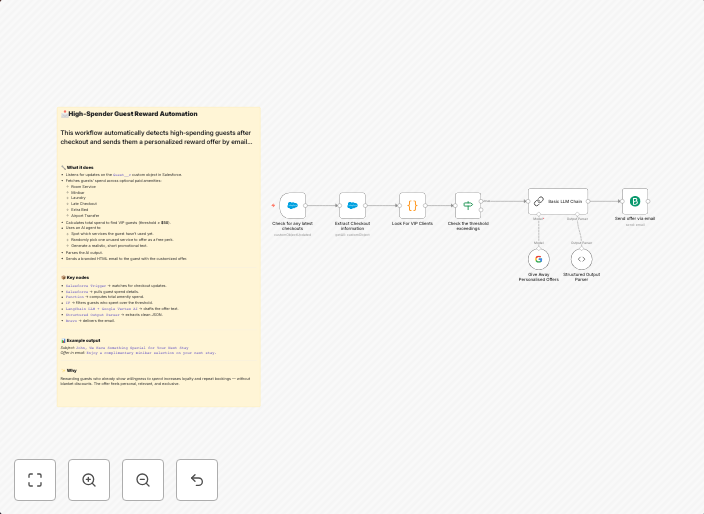Image resolution: width=704 pixels, height=514 pixels.
Task: Open the Check the threshold exceedings node
Action: 468,205
